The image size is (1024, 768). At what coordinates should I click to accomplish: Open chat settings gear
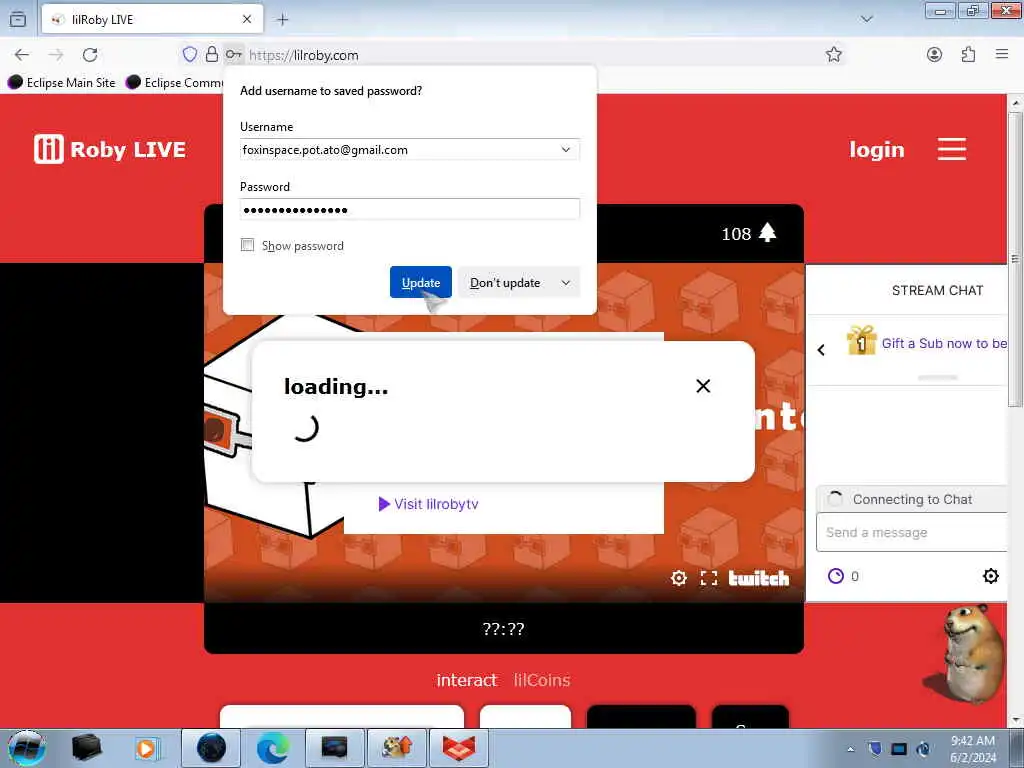pos(991,576)
